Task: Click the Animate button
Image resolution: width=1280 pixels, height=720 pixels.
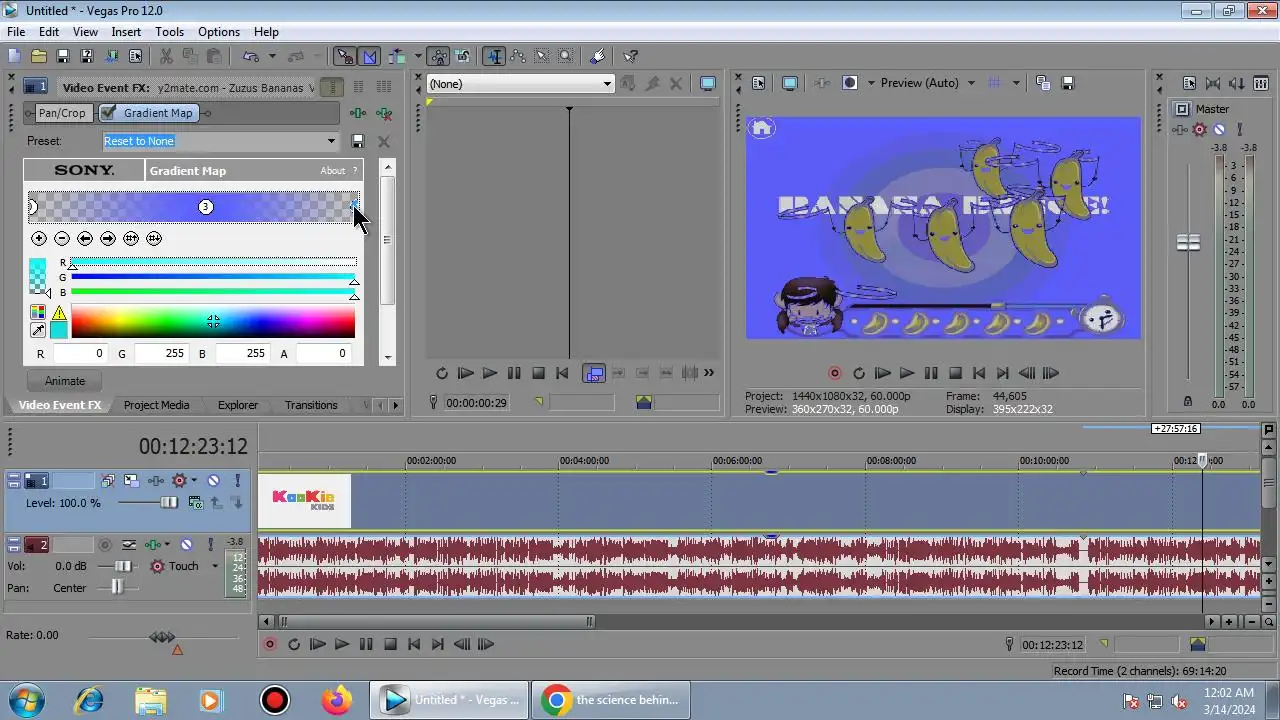Action: click(x=65, y=382)
